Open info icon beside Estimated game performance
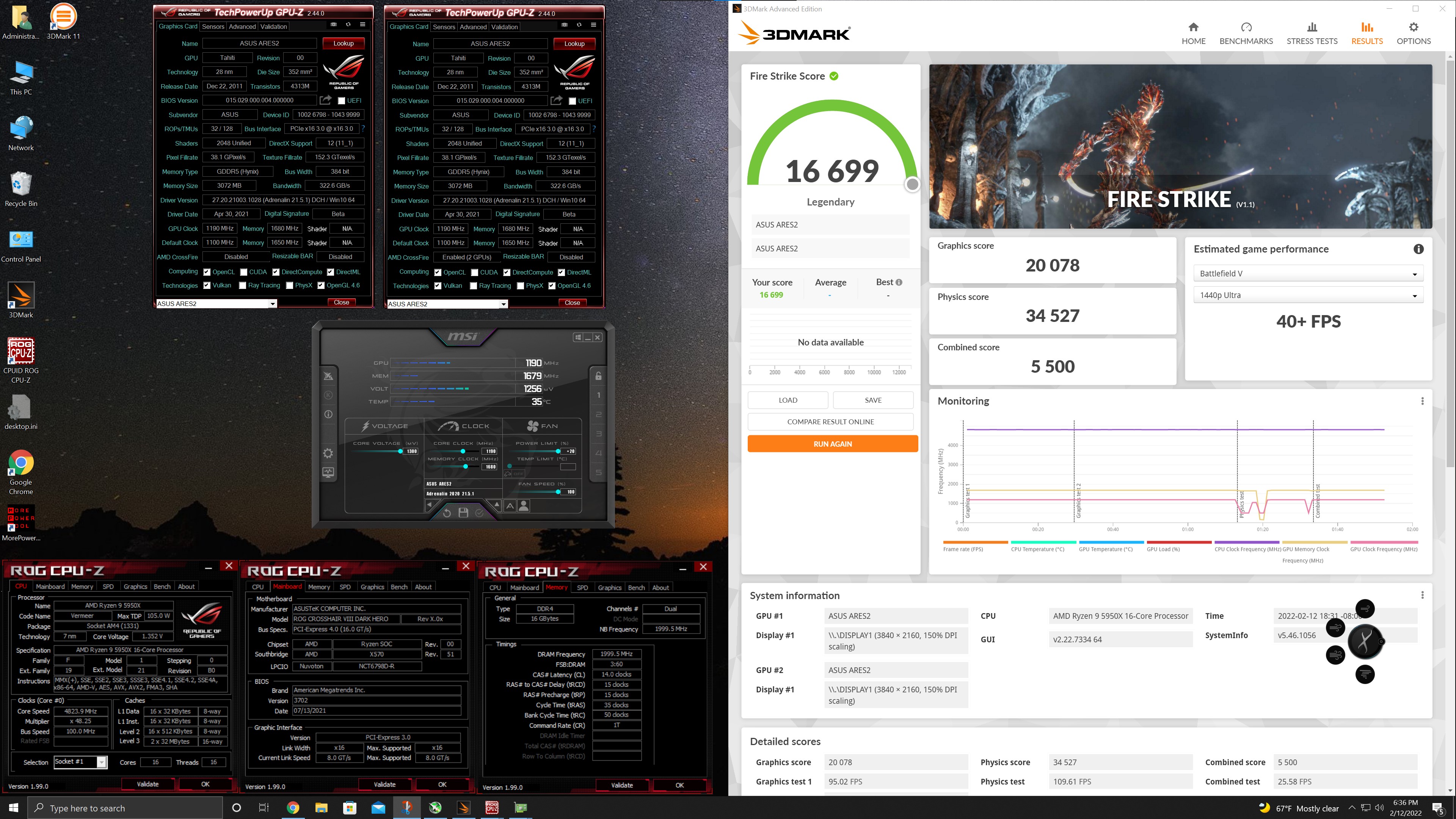Viewport: 1456px width, 819px height. 1418,249
